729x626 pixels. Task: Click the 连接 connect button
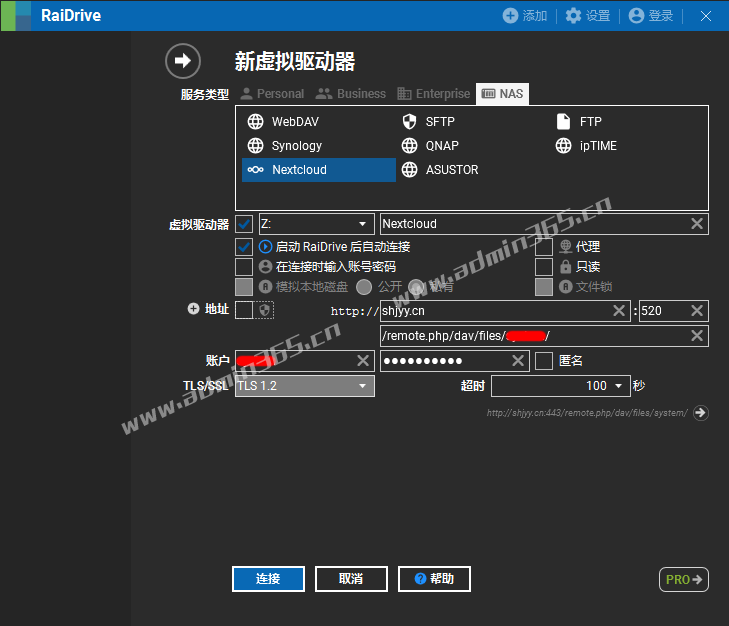click(x=268, y=579)
